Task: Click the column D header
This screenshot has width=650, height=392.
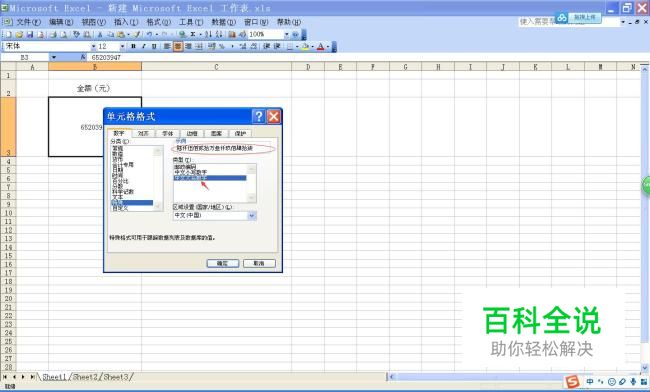Action: point(308,67)
